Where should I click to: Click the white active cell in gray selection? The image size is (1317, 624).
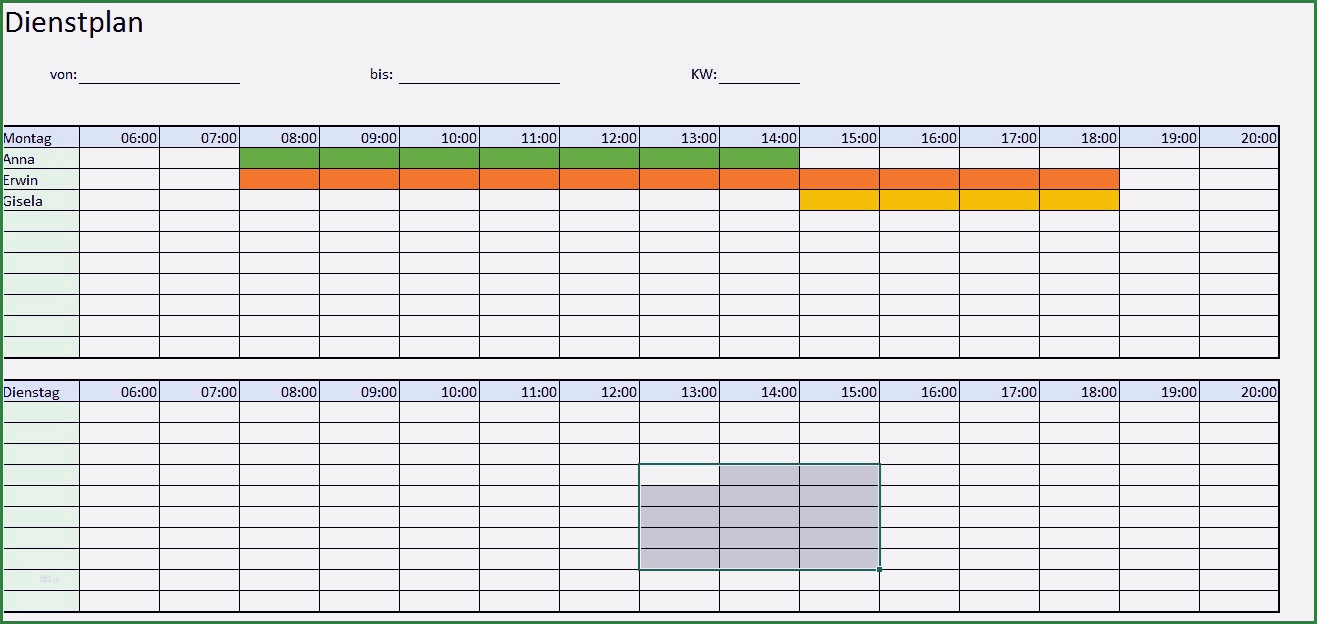click(679, 475)
